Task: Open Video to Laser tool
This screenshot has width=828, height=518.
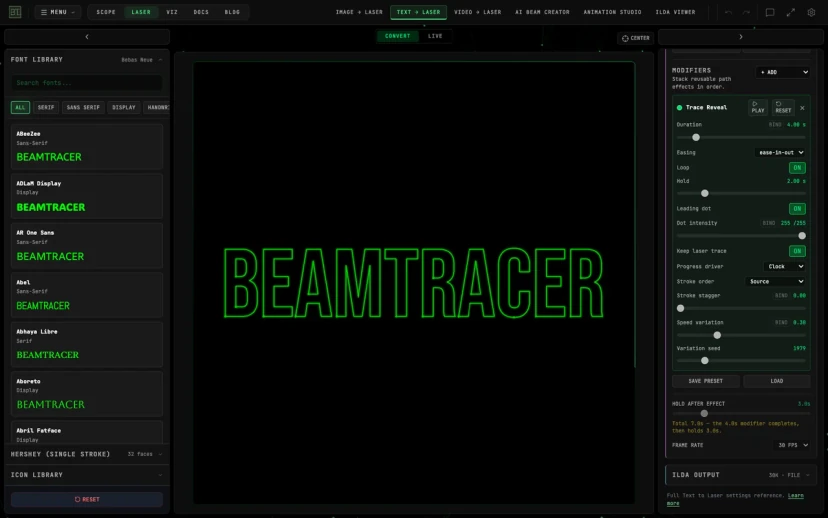Action: tap(477, 12)
